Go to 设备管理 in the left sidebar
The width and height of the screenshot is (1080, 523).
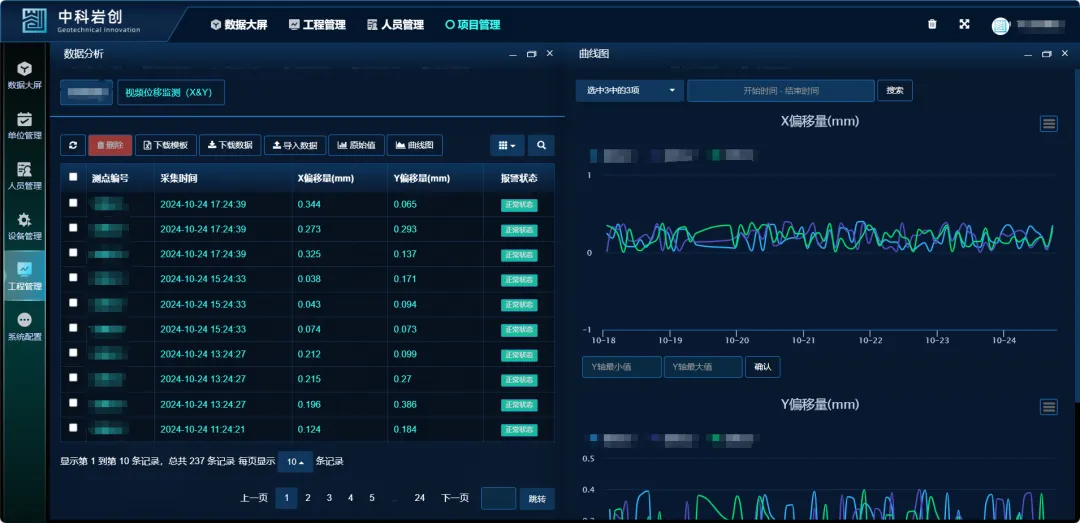tap(25, 226)
